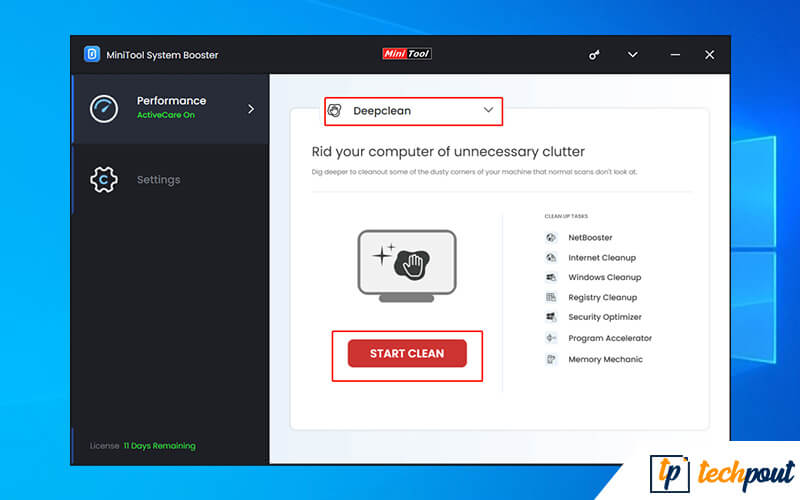Select the Security Optimizer label
The height and width of the screenshot is (500, 800).
coord(605,317)
